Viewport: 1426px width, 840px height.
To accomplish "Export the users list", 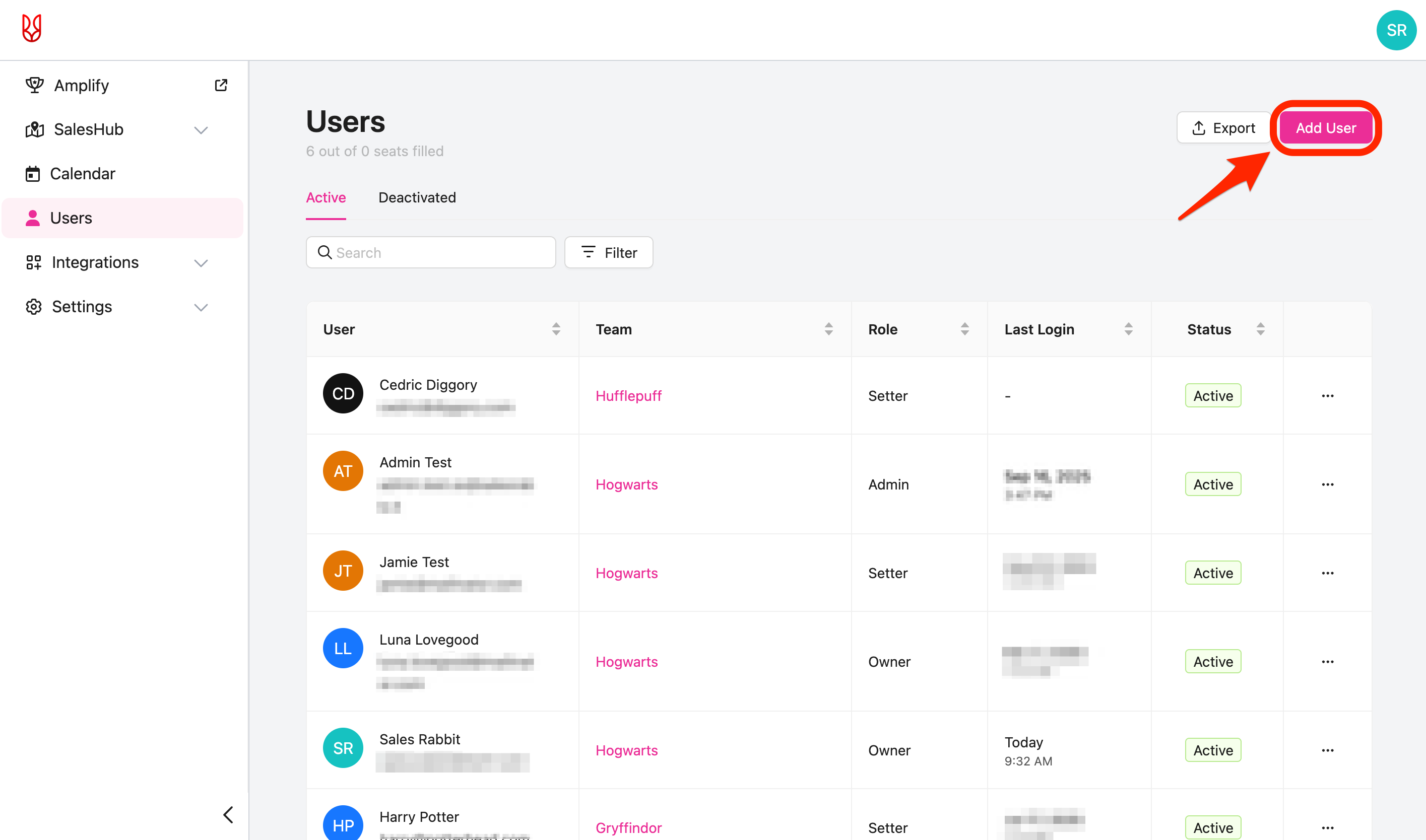I will tap(1223, 128).
